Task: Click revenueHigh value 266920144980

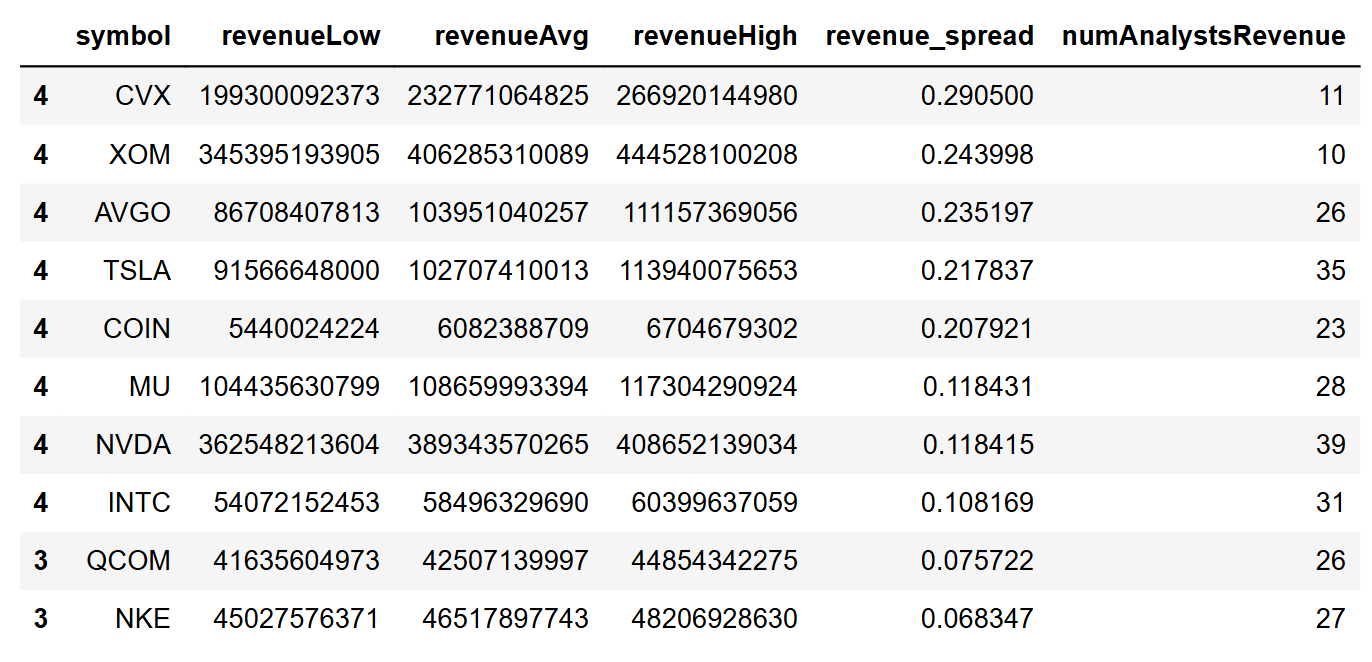Action: click(707, 96)
